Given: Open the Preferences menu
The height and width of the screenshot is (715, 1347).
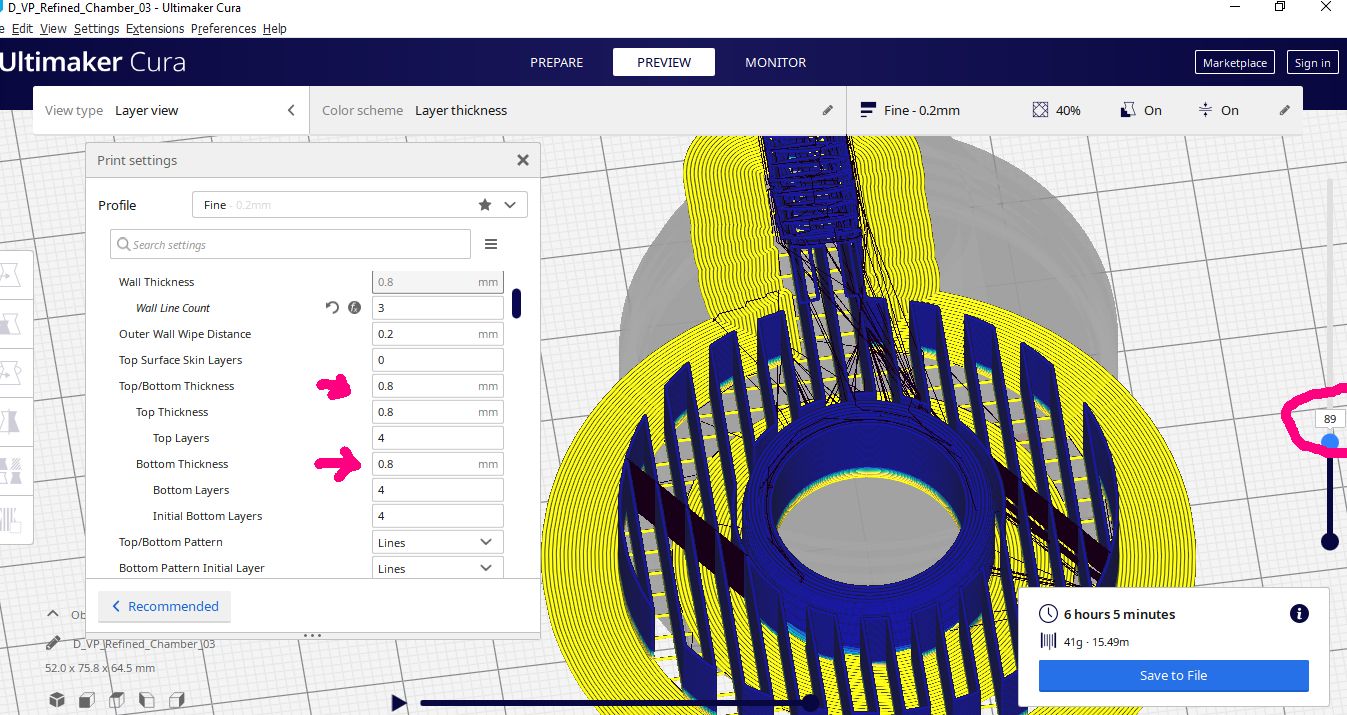Looking at the screenshot, I should tap(224, 29).
